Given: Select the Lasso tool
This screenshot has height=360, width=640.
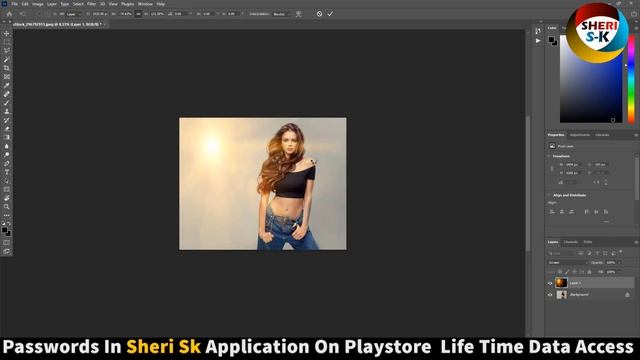Looking at the screenshot, I should tap(7, 51).
